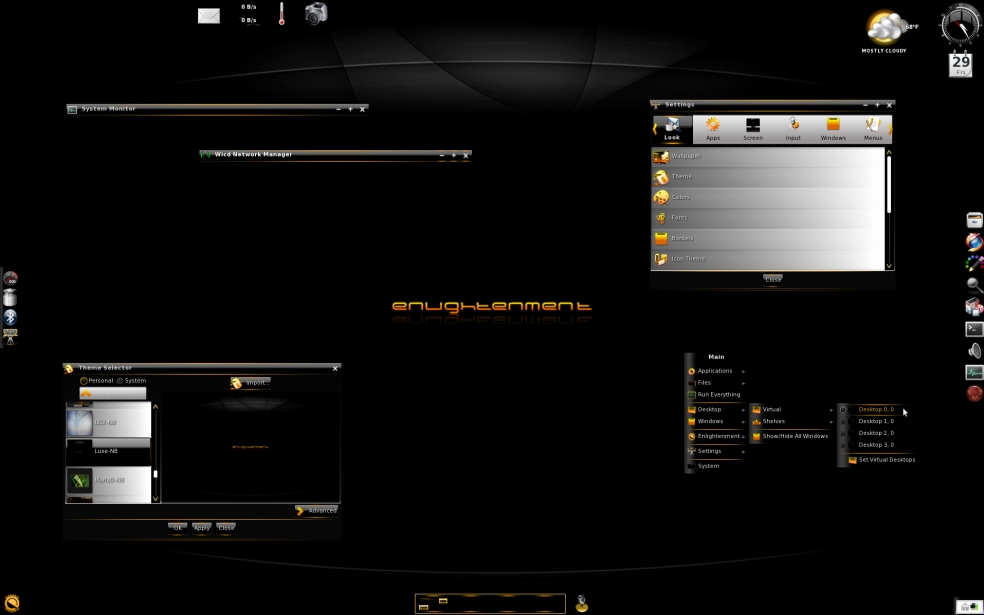984x615 pixels.
Task: Open Set Virtual Desktops entry
Action: click(880, 460)
